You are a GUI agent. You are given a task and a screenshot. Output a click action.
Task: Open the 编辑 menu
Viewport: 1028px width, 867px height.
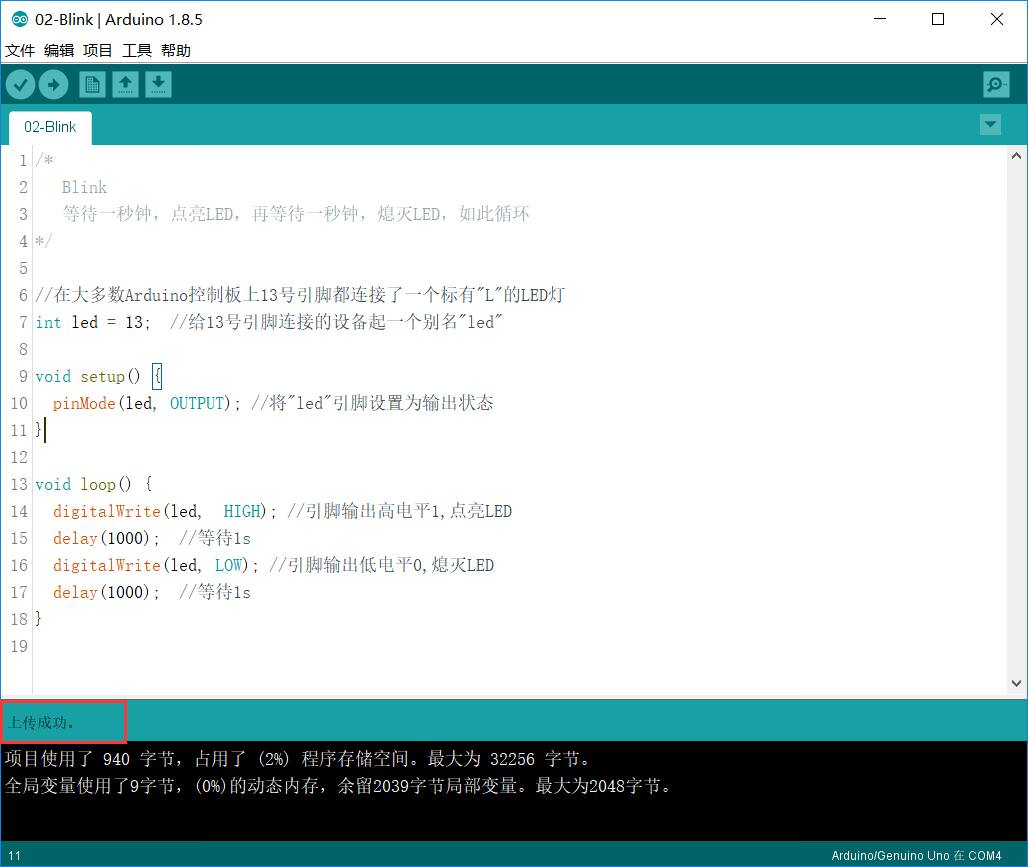59,50
